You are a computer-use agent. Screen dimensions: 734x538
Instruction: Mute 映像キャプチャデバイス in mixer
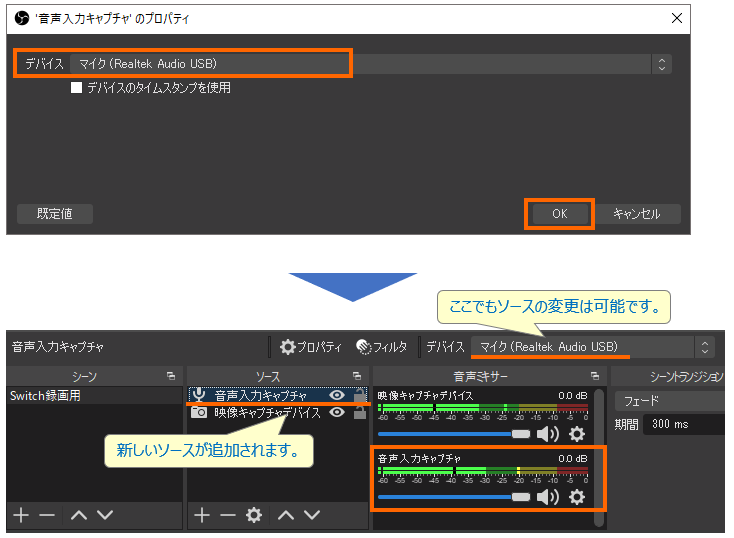[548, 434]
